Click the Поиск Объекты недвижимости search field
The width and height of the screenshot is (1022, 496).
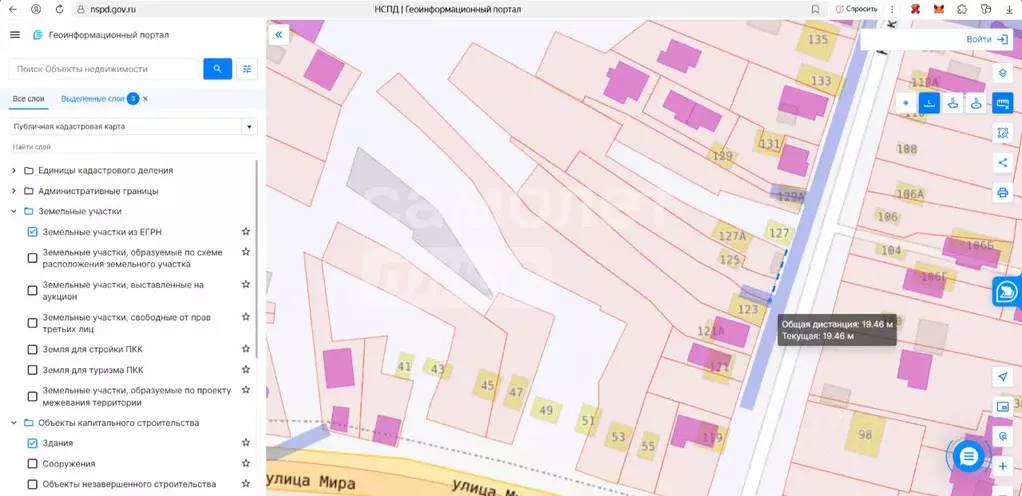[104, 68]
